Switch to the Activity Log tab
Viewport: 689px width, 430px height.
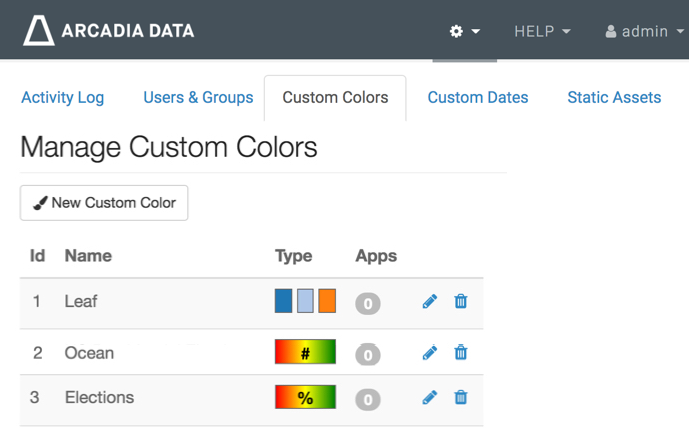(62, 97)
